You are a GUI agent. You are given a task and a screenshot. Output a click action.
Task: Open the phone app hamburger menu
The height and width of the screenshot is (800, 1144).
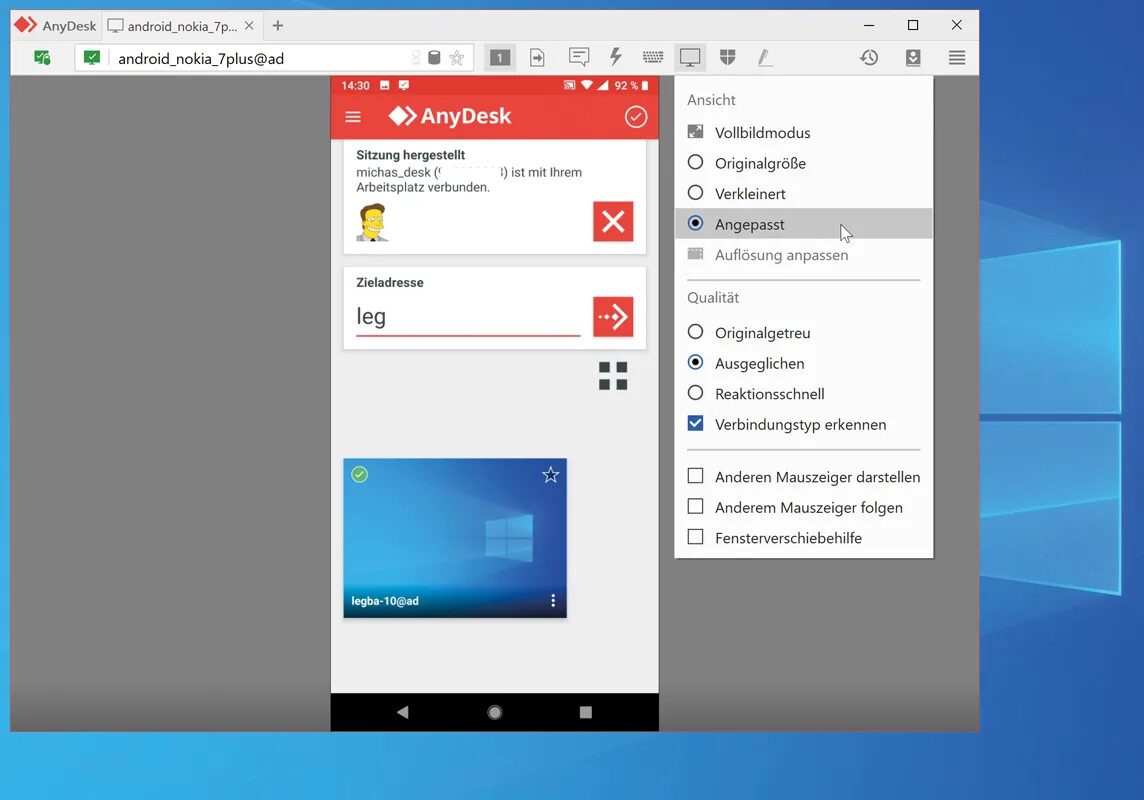pos(353,117)
